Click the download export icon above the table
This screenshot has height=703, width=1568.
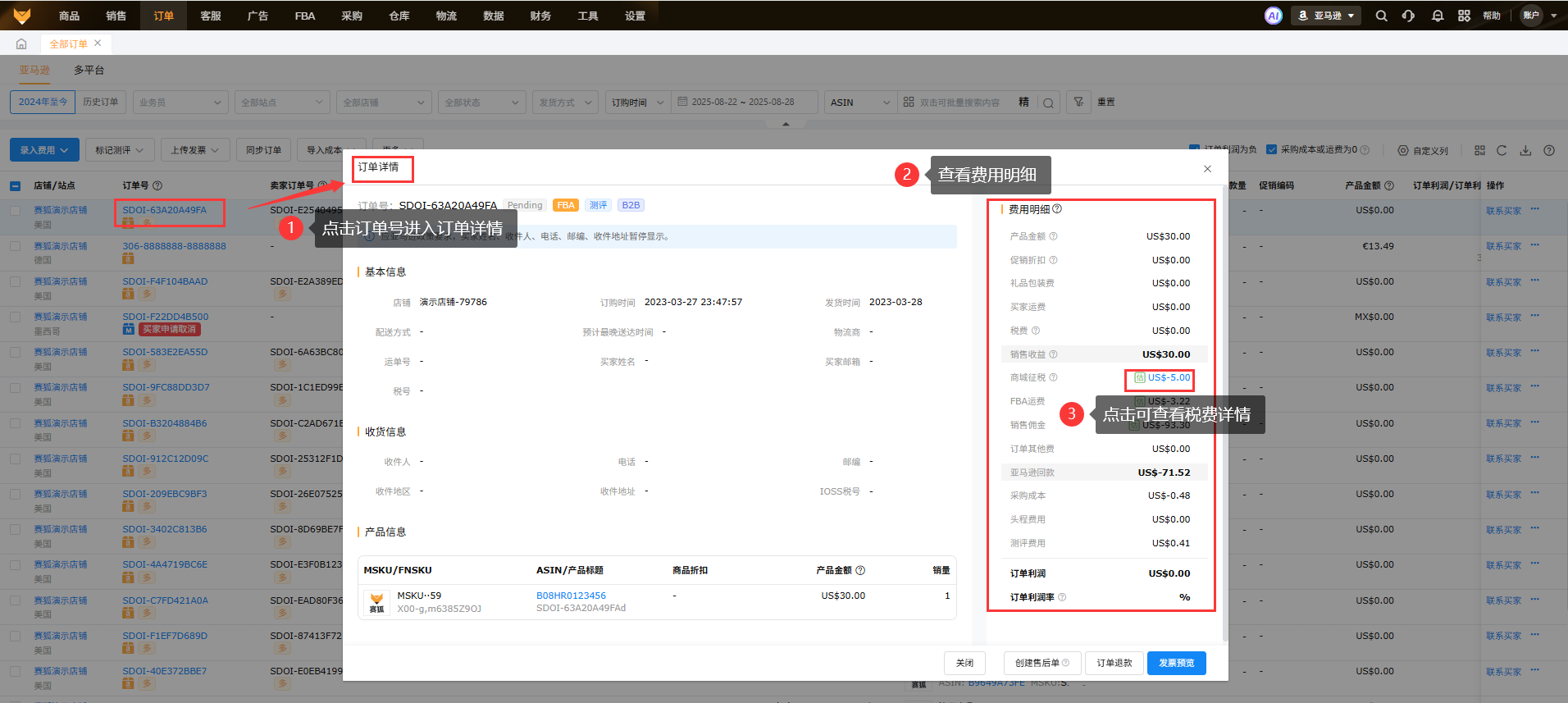pyautogui.click(x=1525, y=150)
